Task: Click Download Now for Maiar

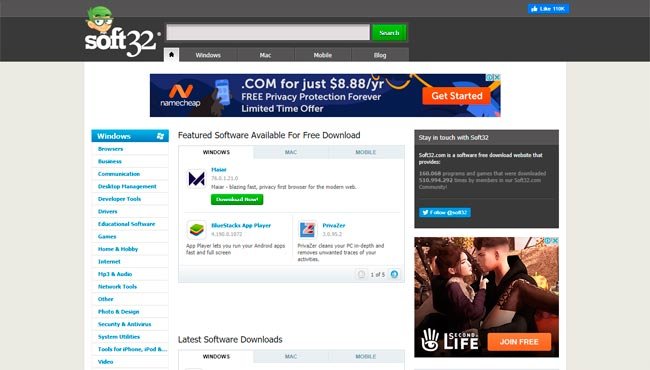Action: tap(237, 199)
